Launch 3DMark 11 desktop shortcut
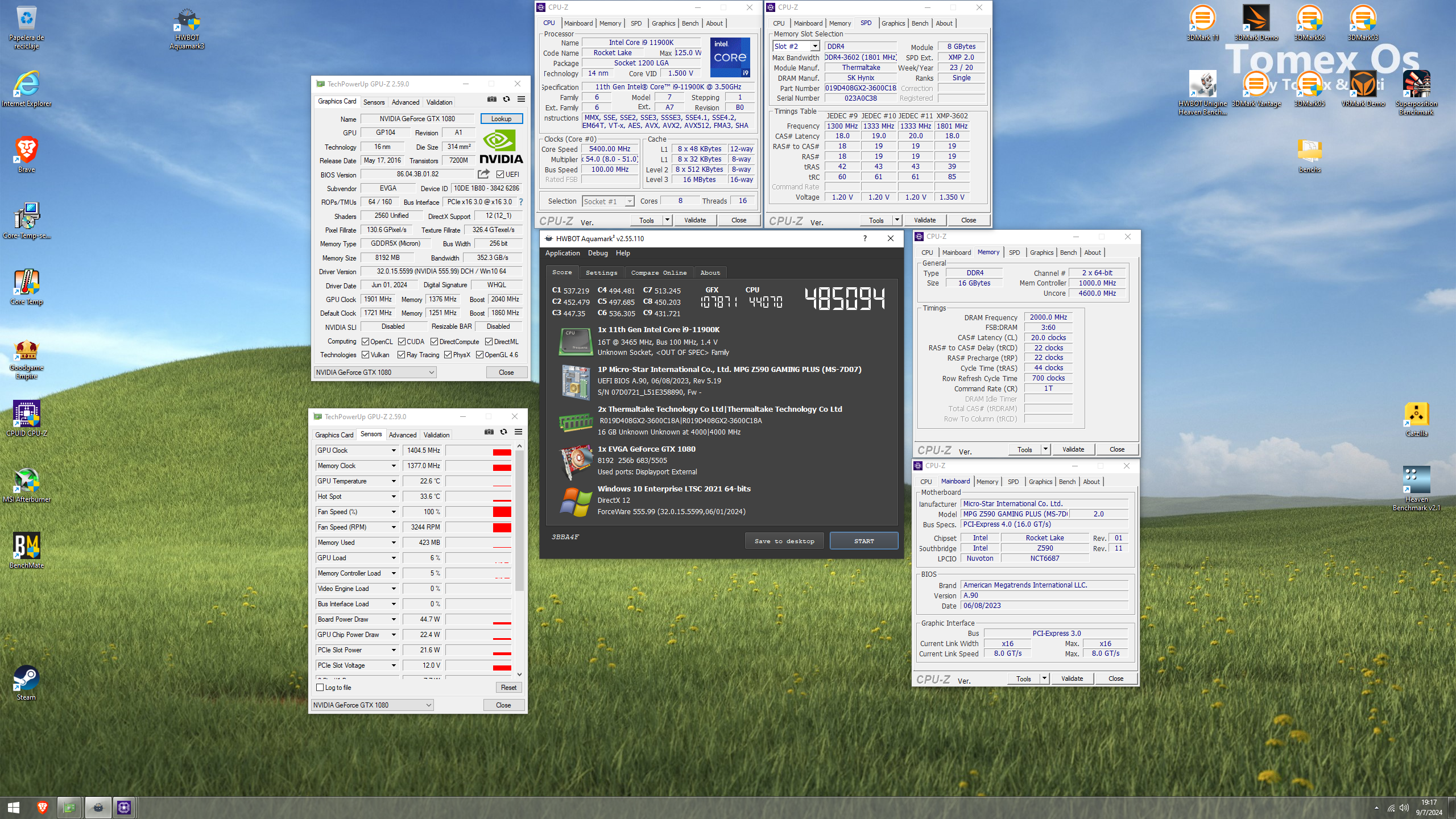1456x819 pixels. (x=1203, y=23)
